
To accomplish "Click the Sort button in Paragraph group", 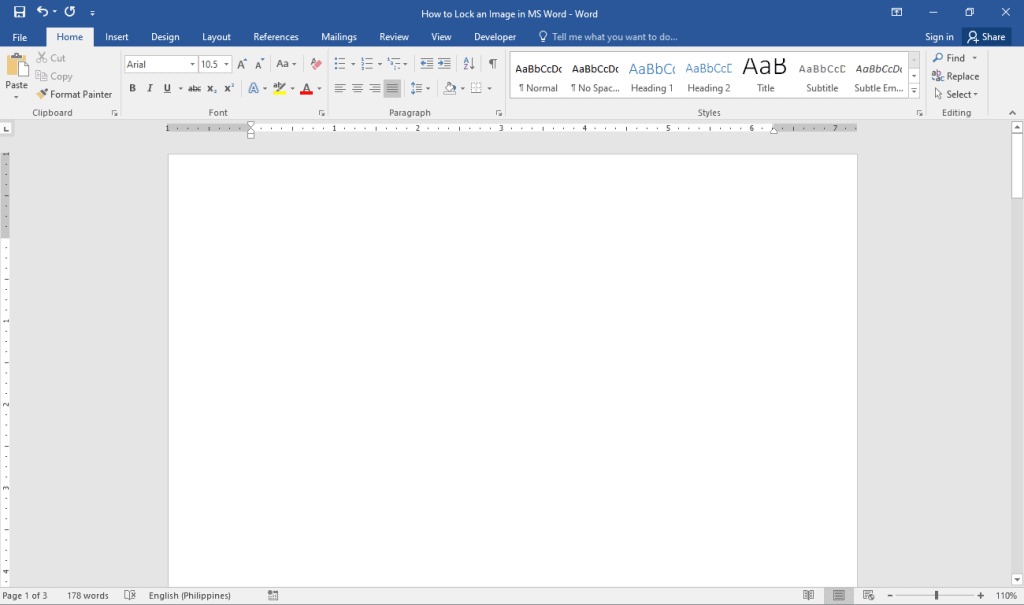I will tap(468, 63).
